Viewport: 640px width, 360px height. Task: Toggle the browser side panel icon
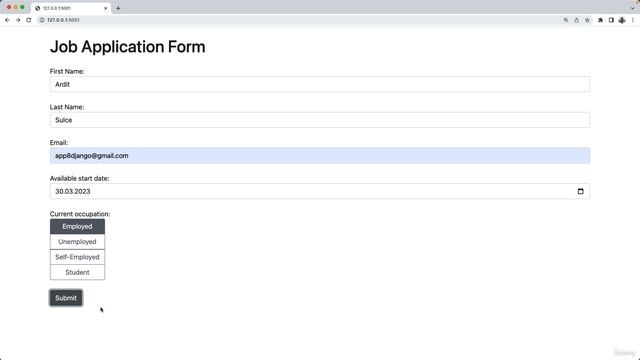pos(611,20)
